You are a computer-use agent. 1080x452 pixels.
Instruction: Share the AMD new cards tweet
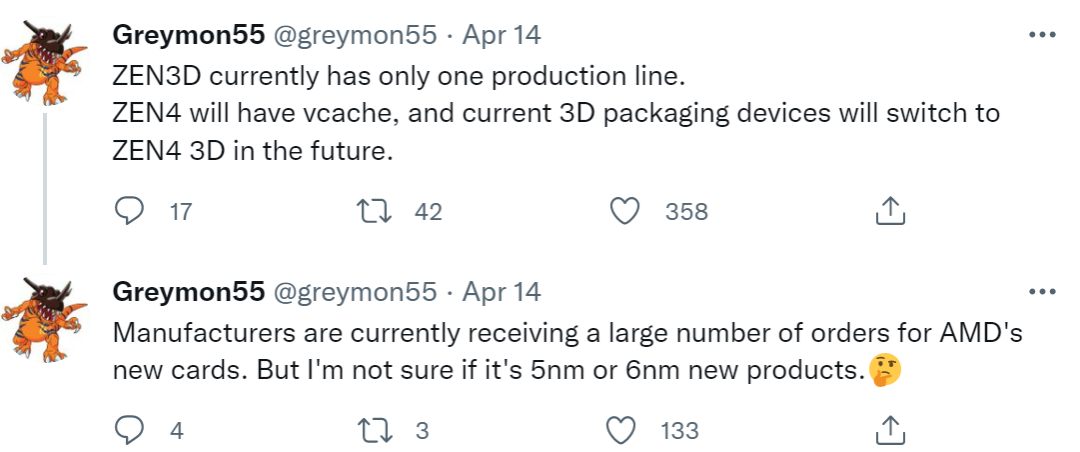pos(889,431)
